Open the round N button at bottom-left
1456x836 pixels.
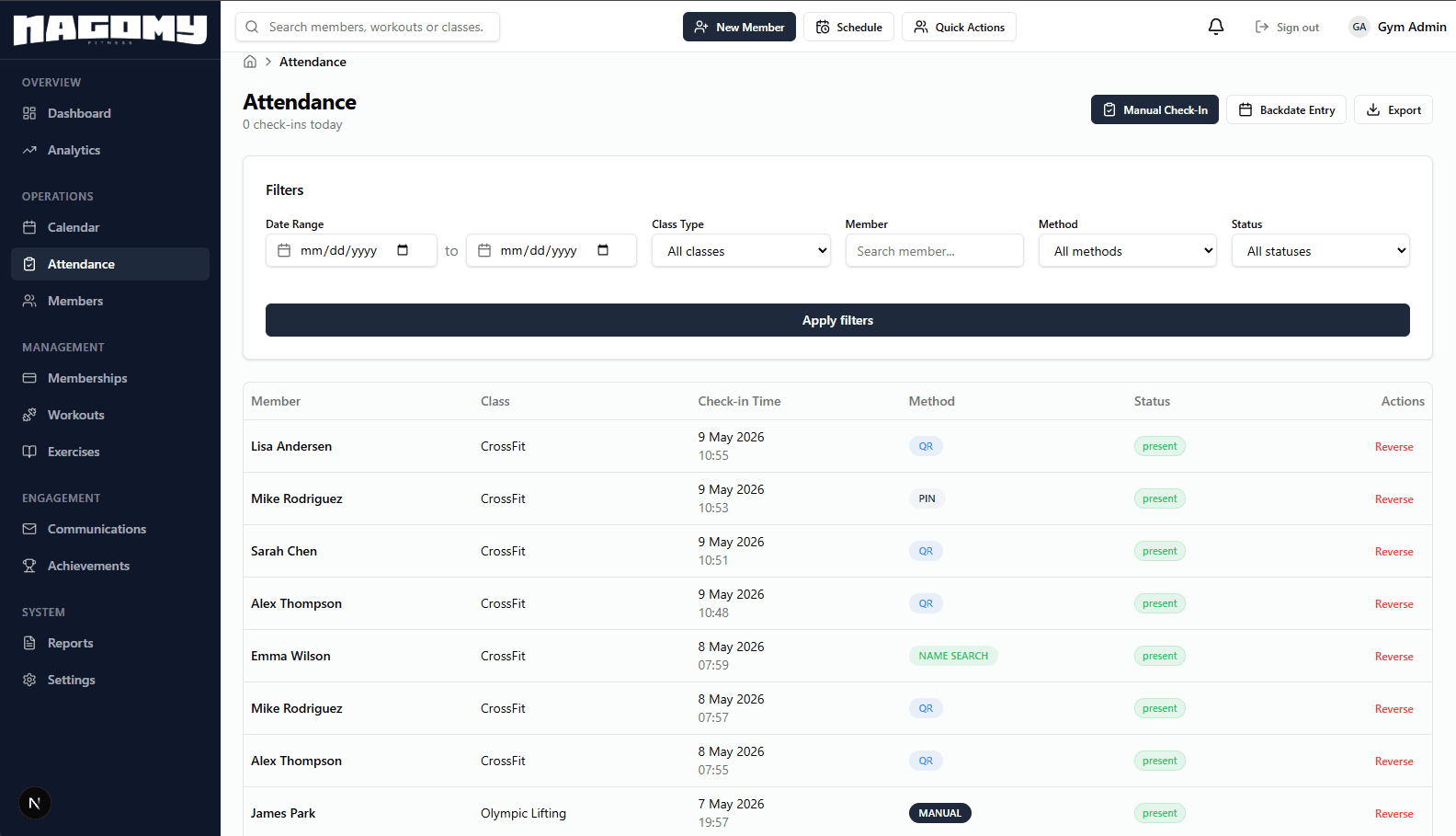(x=35, y=803)
